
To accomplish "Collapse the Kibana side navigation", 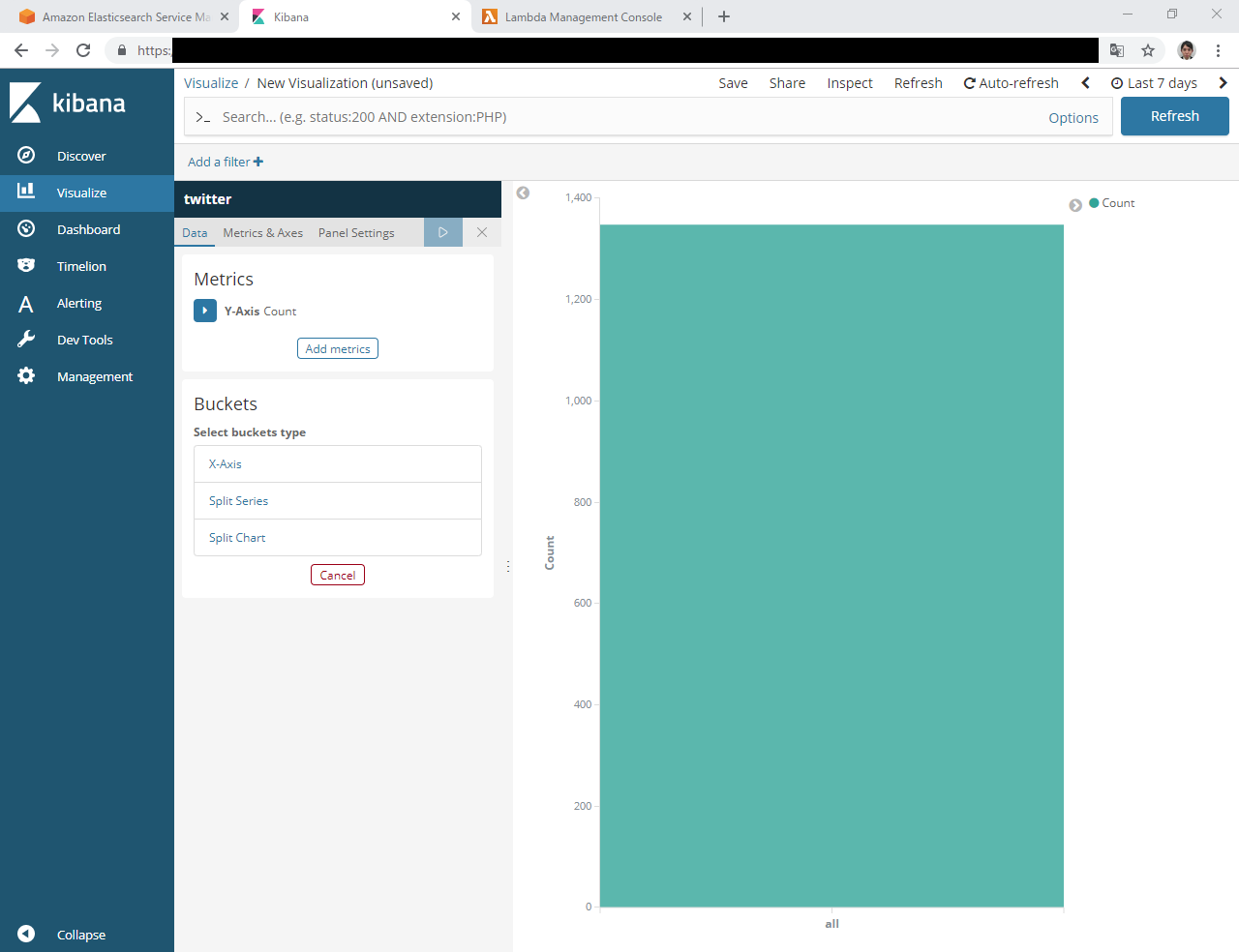I will [26, 934].
